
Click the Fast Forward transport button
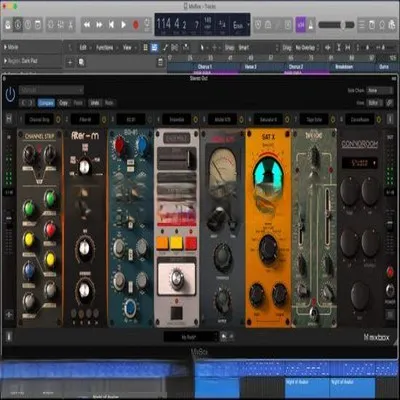pyautogui.click(x=99, y=25)
